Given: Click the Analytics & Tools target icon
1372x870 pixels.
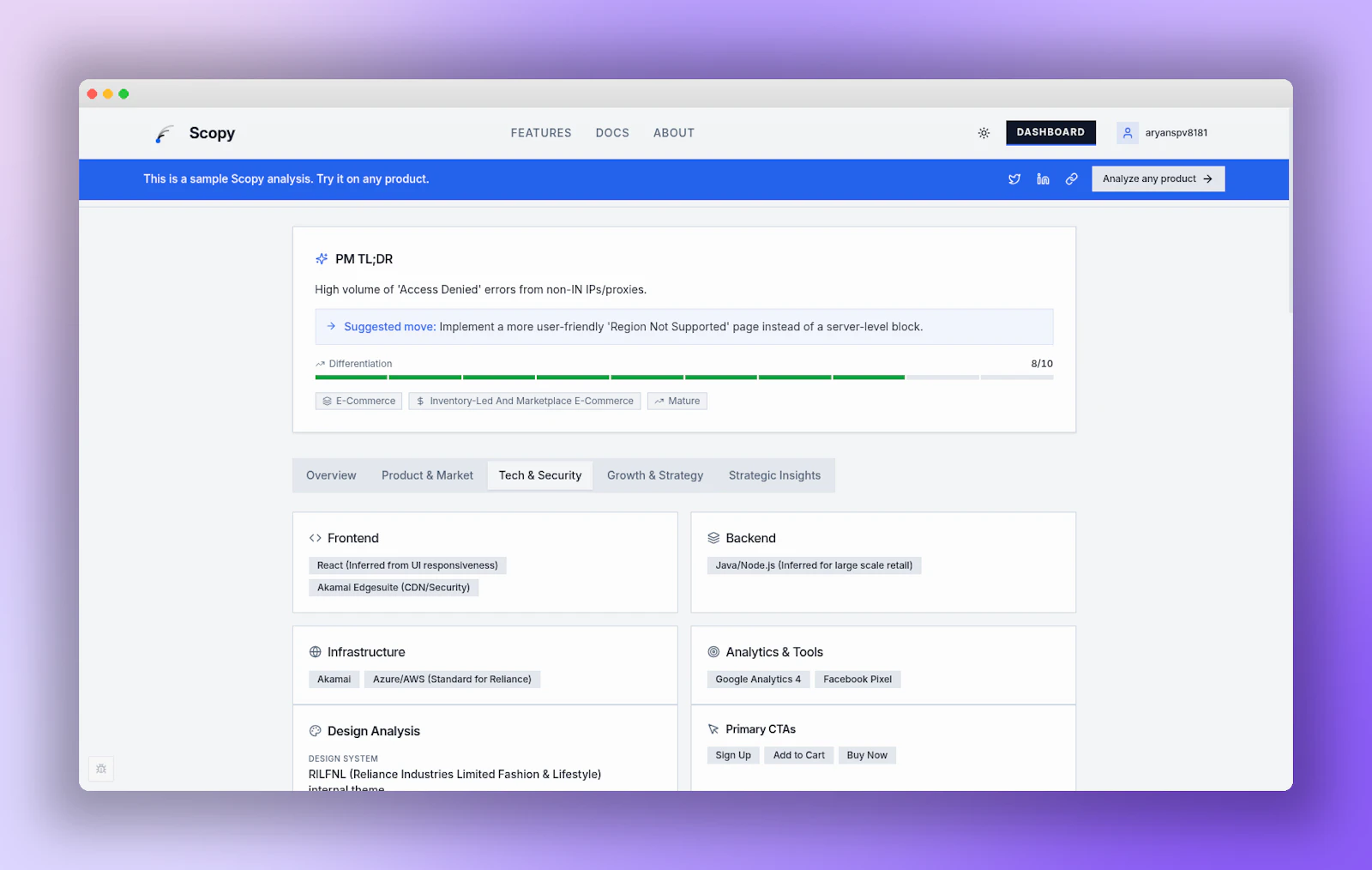Looking at the screenshot, I should coord(713,652).
